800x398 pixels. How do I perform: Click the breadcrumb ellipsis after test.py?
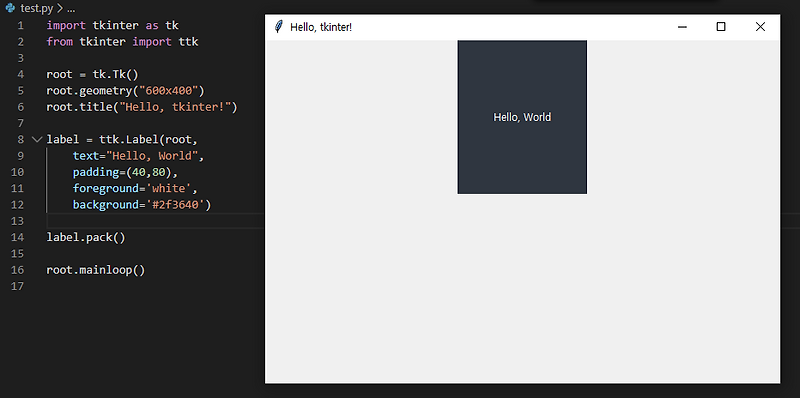[x=71, y=8]
